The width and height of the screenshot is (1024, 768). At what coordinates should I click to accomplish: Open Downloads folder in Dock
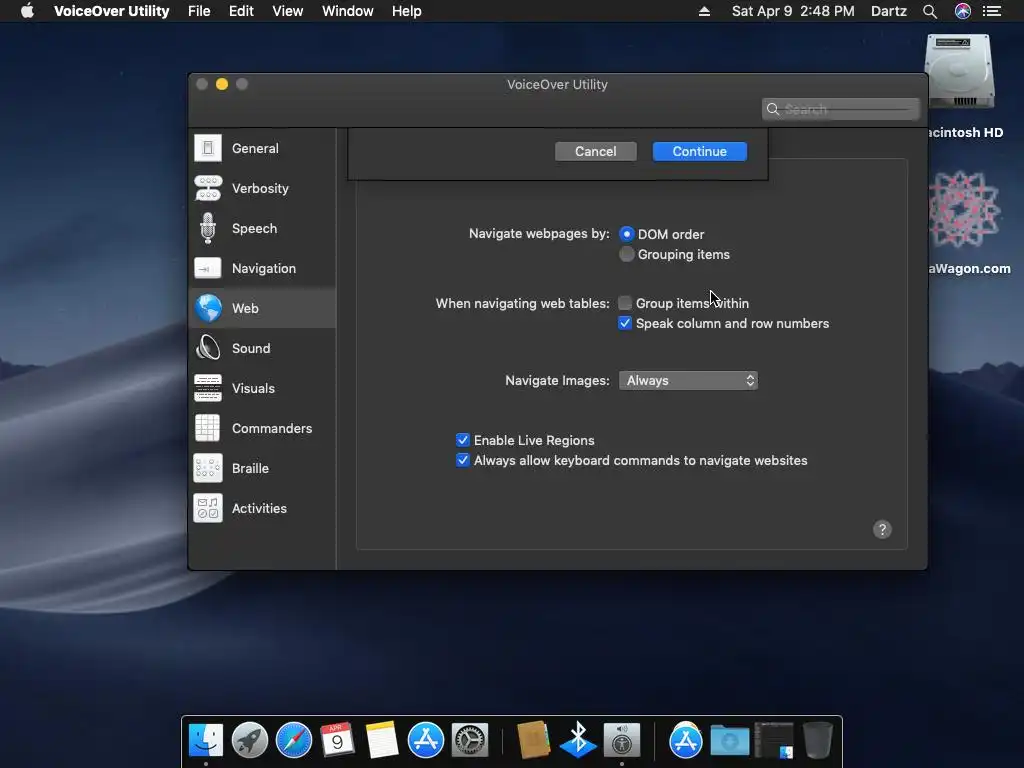(x=729, y=741)
